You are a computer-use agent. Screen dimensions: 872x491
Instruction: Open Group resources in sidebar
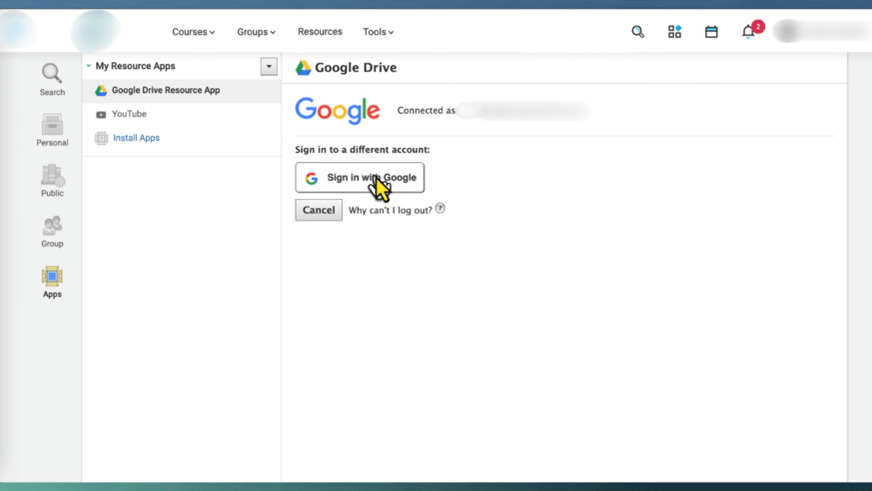52,231
